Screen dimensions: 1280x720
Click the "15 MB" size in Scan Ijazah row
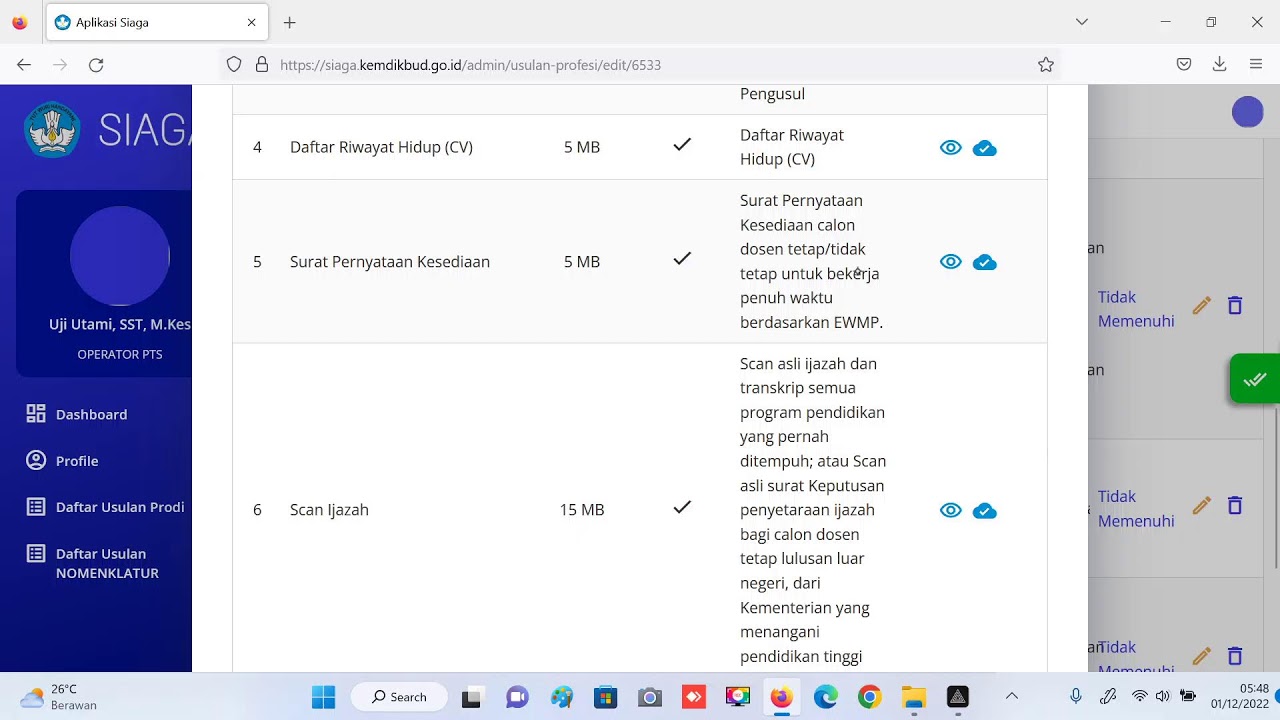coord(582,510)
